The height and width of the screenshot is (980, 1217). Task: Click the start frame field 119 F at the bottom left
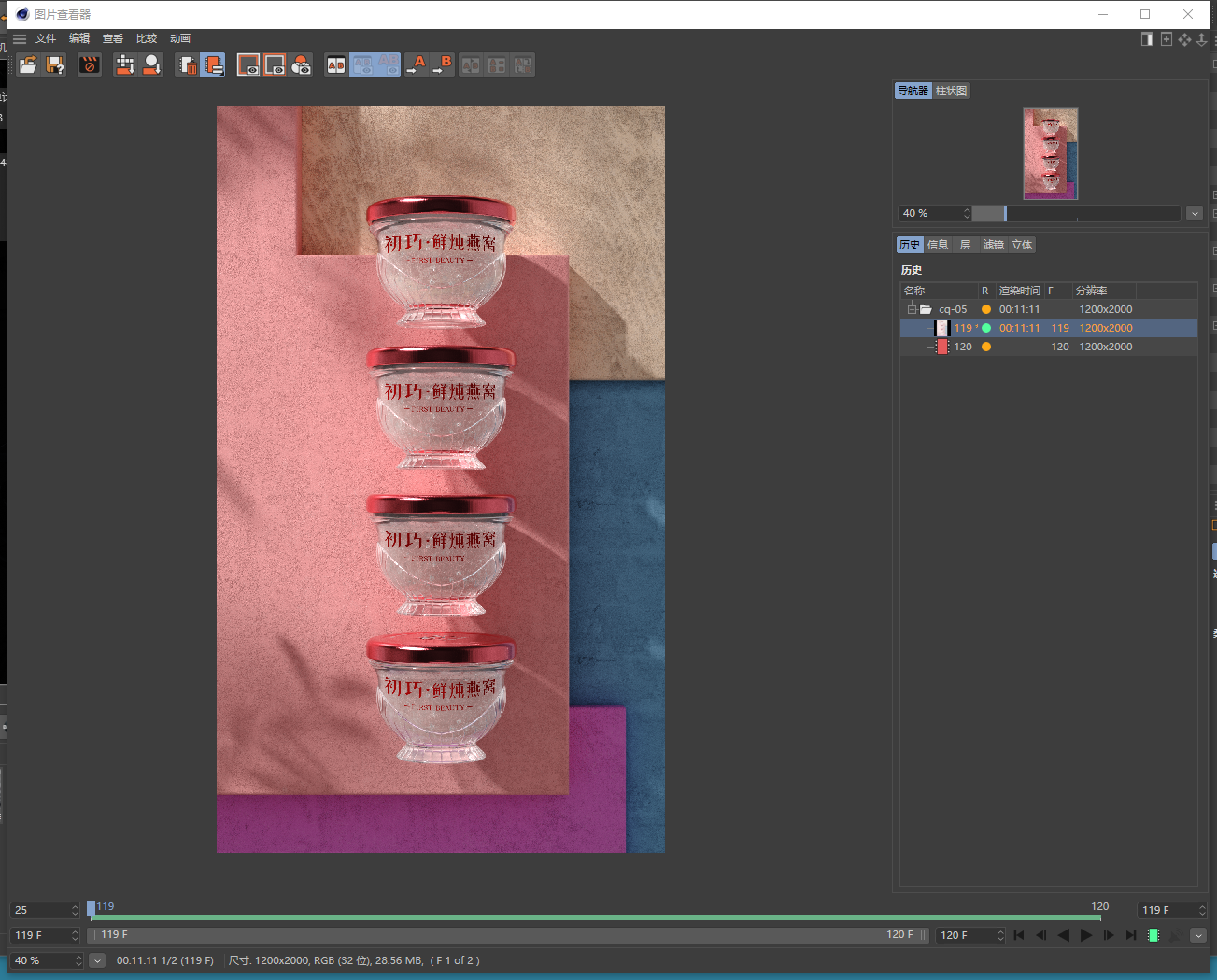pyautogui.click(x=46, y=935)
